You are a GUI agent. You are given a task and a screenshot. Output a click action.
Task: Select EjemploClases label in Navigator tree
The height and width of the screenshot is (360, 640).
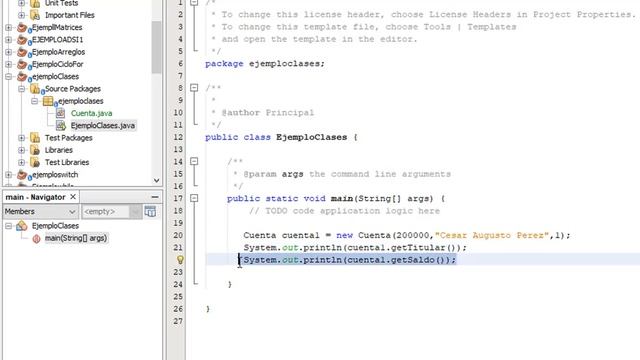pyautogui.click(x=55, y=226)
